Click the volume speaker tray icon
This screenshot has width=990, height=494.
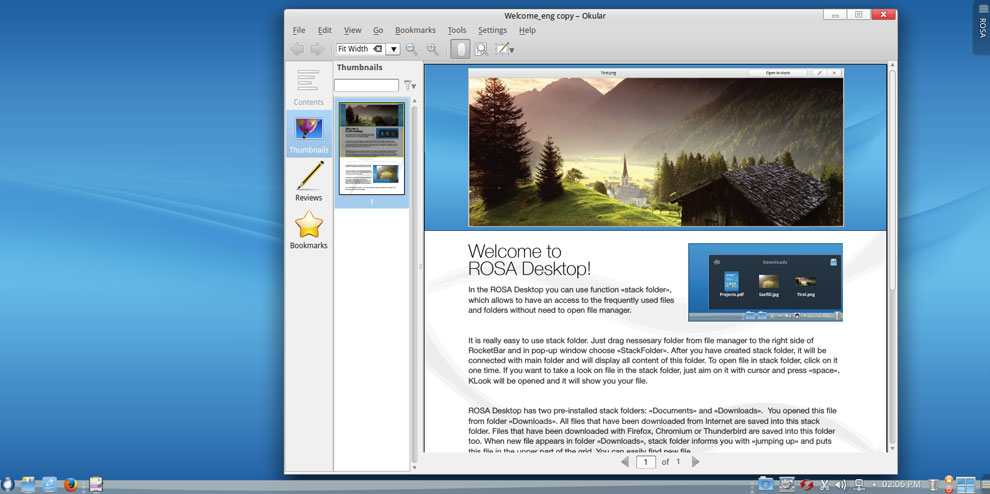tap(840, 485)
